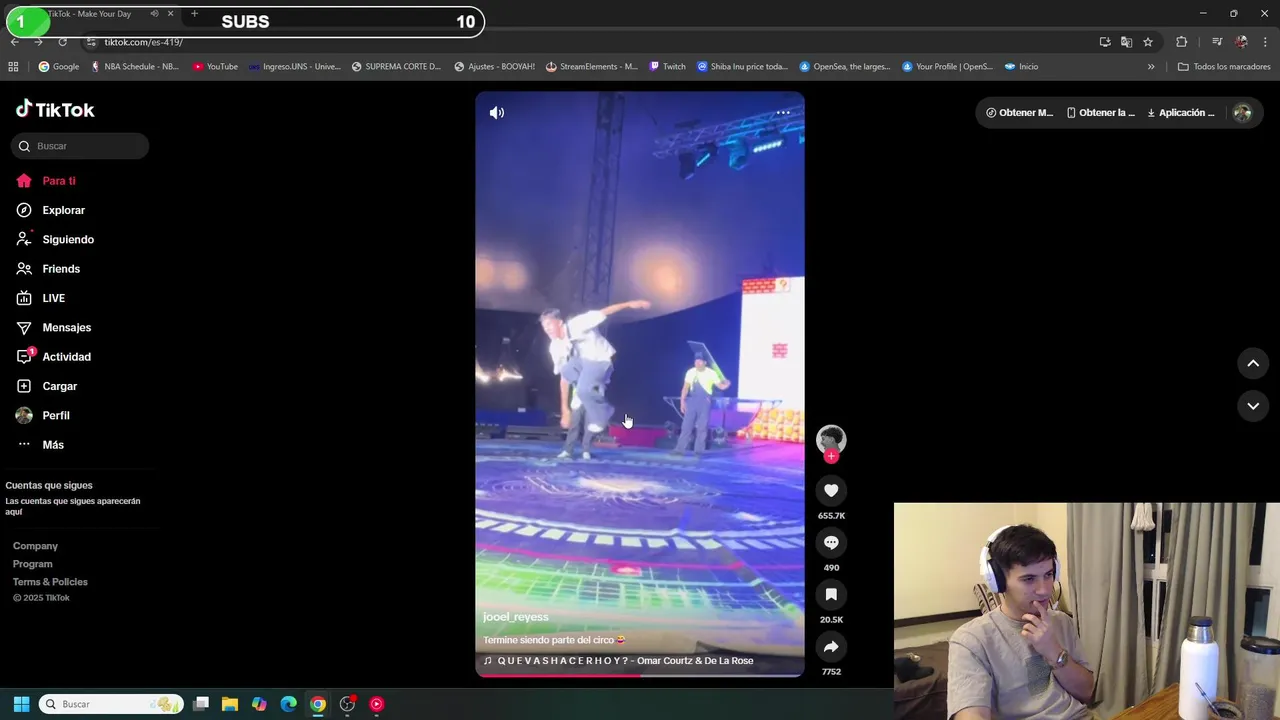Open the Shiba Inu price bookmark

pyautogui.click(x=743, y=67)
